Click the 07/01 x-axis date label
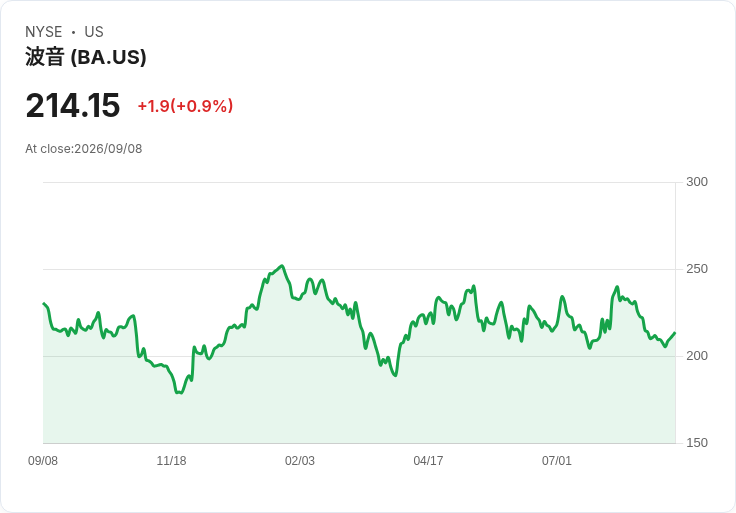Screen dimensions: 736x513 [557, 461]
